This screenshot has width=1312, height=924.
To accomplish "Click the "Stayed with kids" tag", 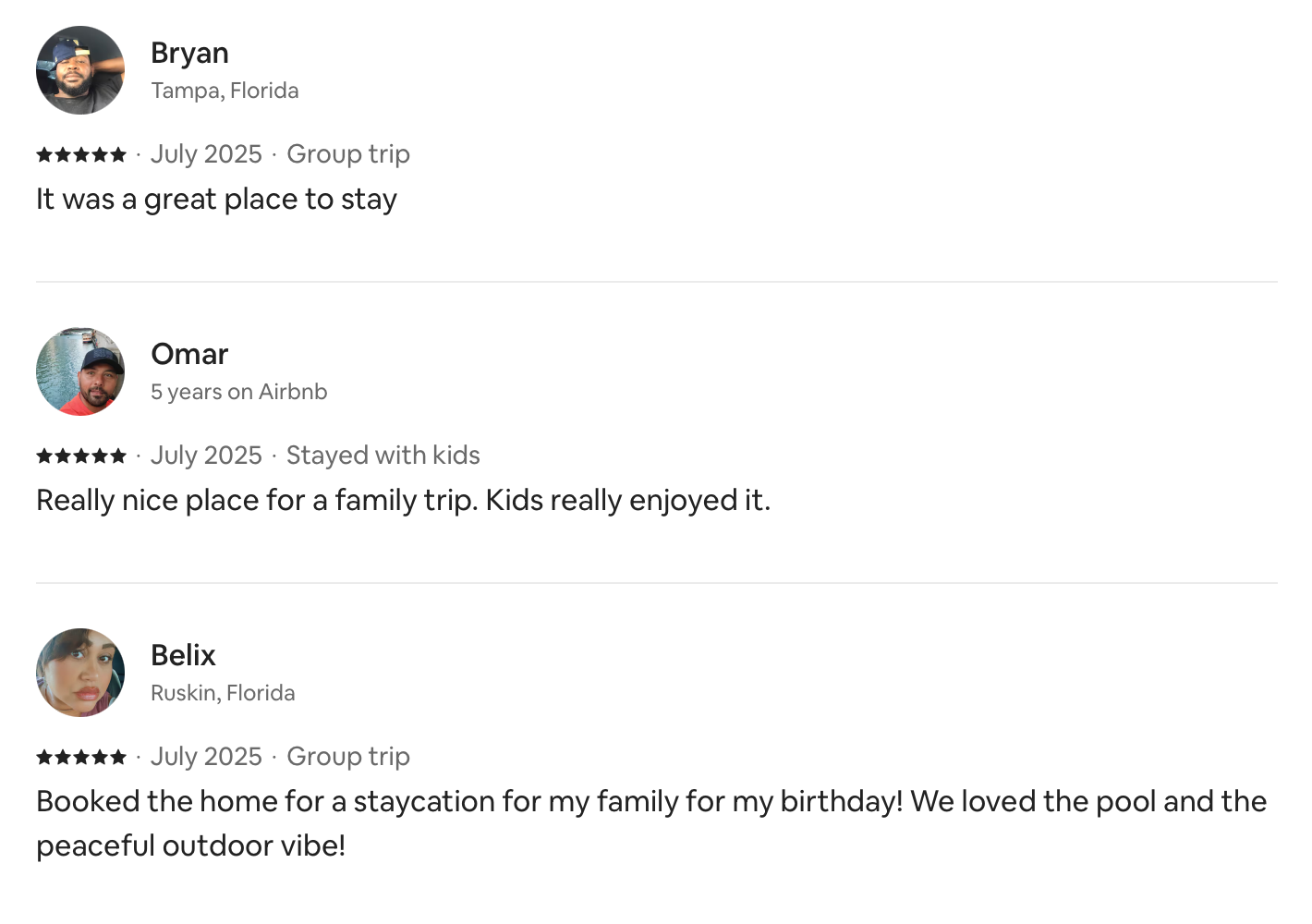I will click(383, 456).
